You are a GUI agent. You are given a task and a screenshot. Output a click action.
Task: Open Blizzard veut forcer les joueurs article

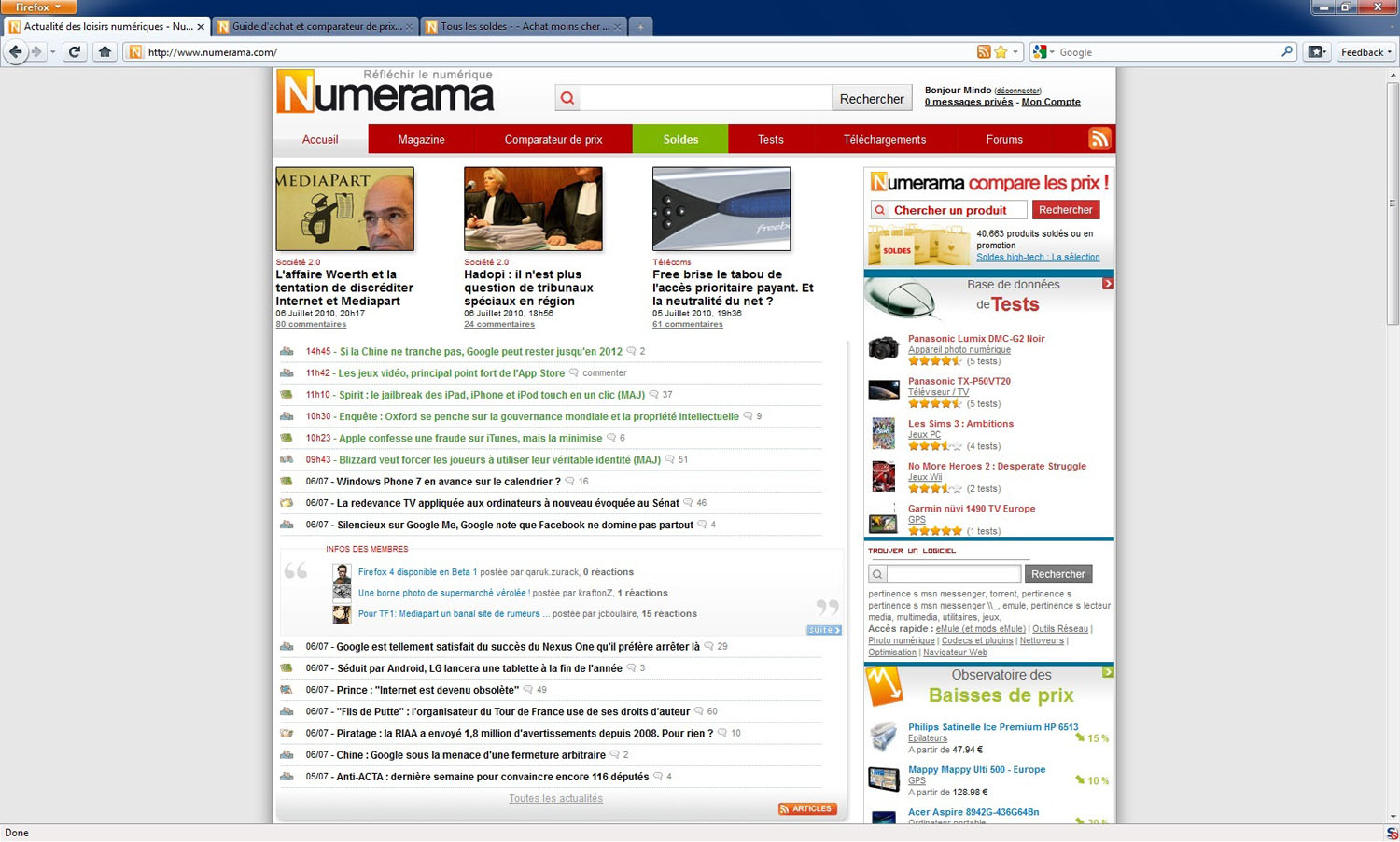pyautogui.click(x=499, y=460)
